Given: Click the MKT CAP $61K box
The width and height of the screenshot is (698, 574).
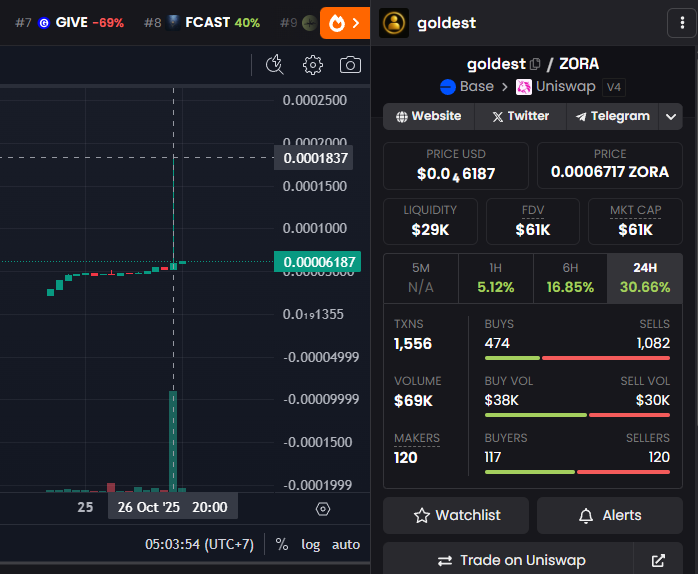Looking at the screenshot, I should [x=635, y=221].
